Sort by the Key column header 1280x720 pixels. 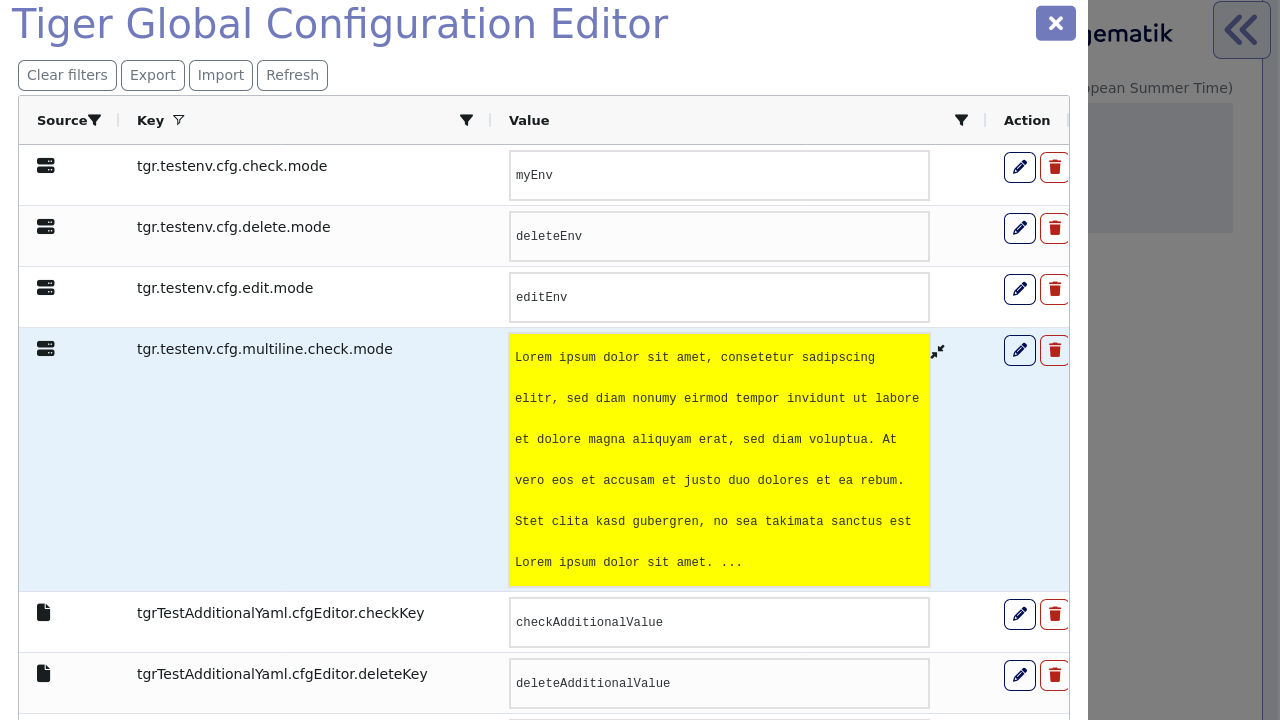[150, 120]
